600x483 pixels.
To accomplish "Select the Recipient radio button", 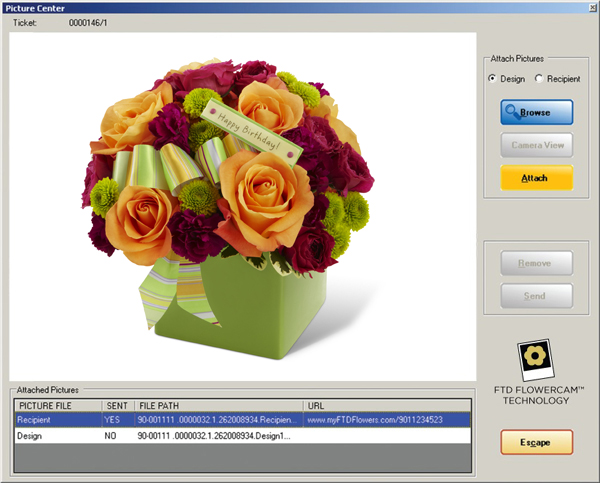I will coord(540,79).
